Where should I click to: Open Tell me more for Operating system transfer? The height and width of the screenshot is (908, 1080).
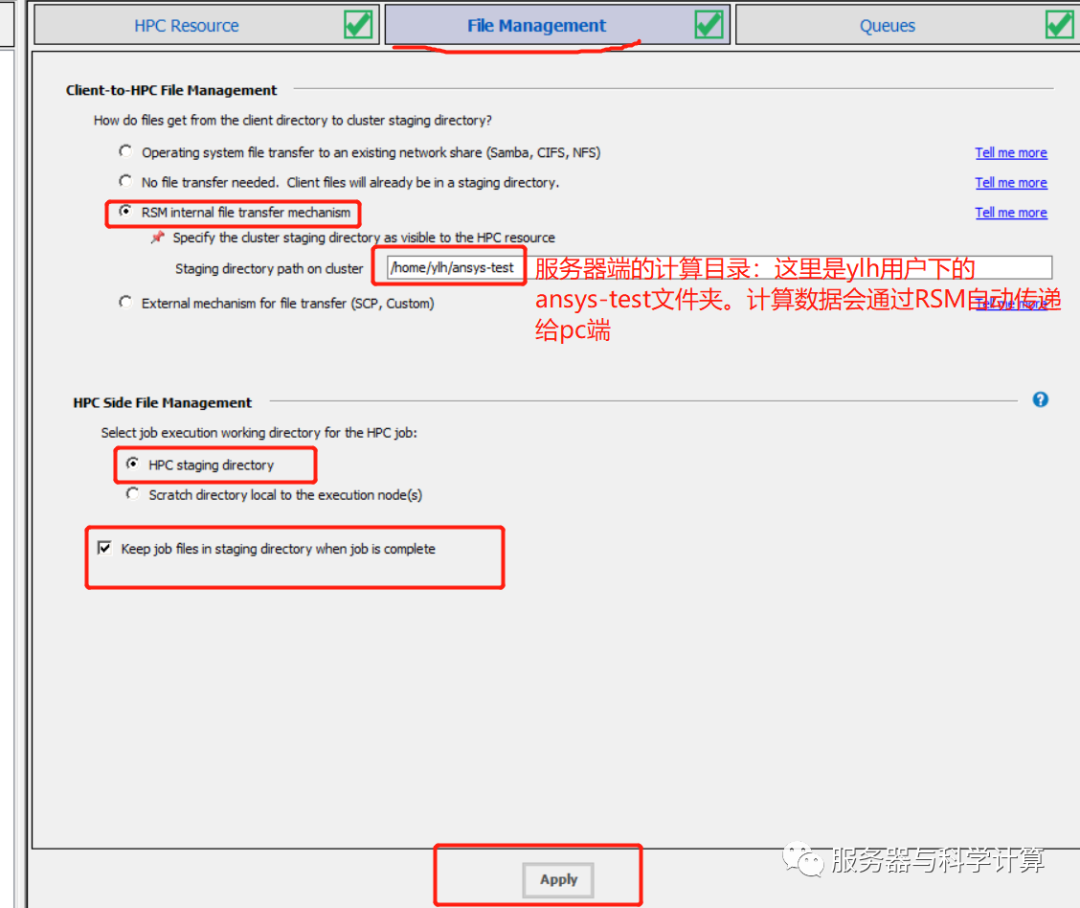1010,153
